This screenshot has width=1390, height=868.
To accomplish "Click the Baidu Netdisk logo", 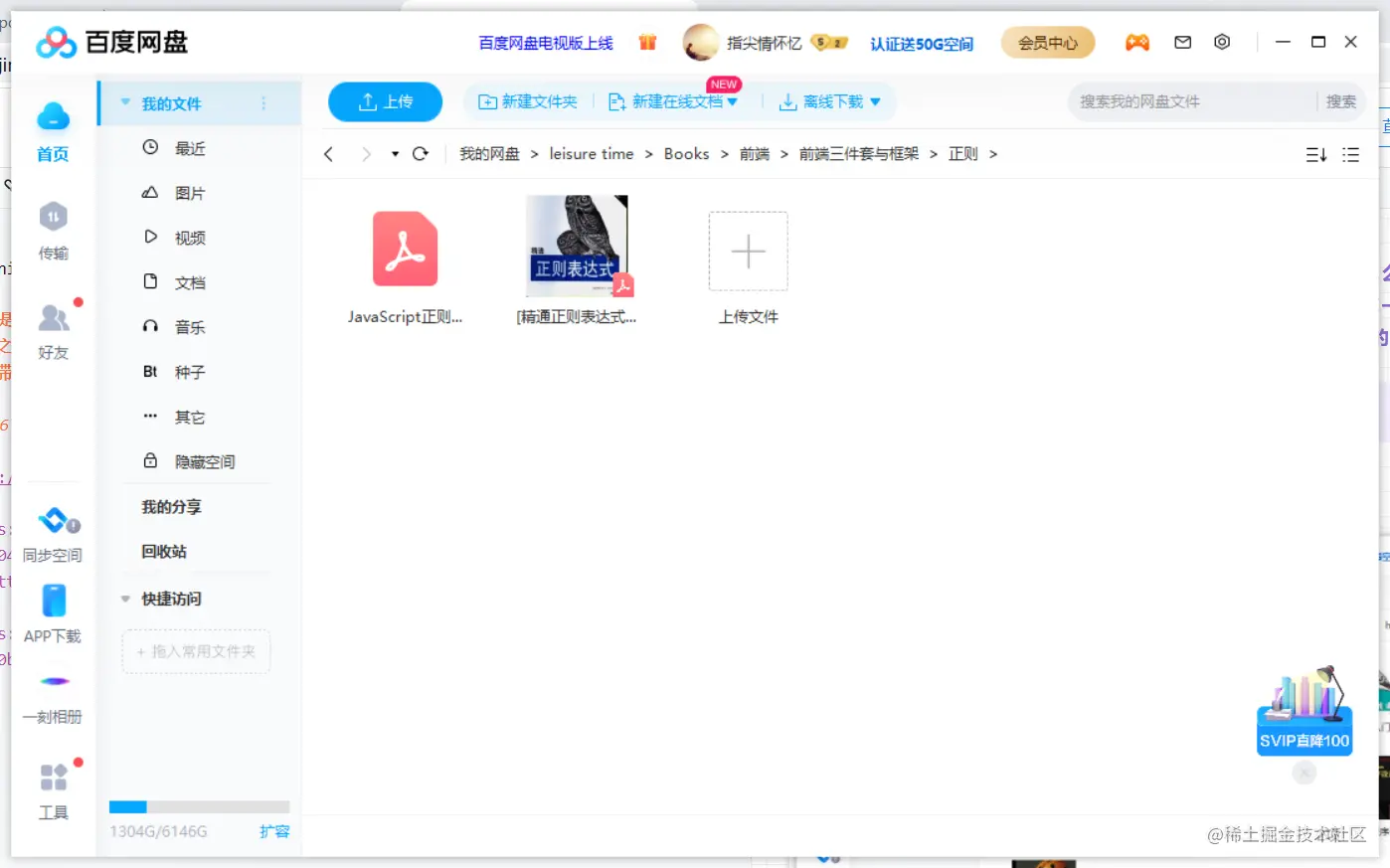I will click(x=112, y=43).
